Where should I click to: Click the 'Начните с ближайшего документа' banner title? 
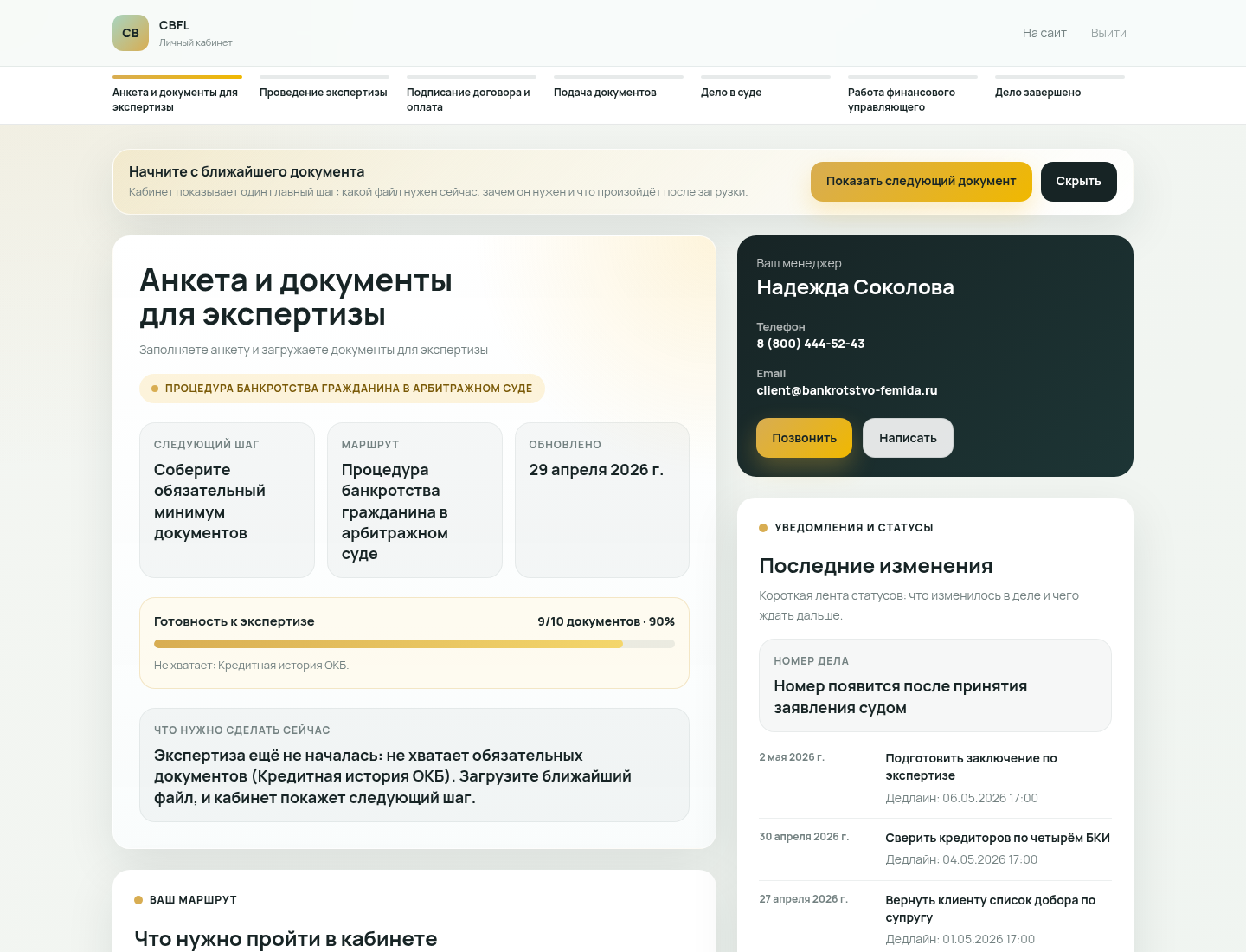coord(247,171)
